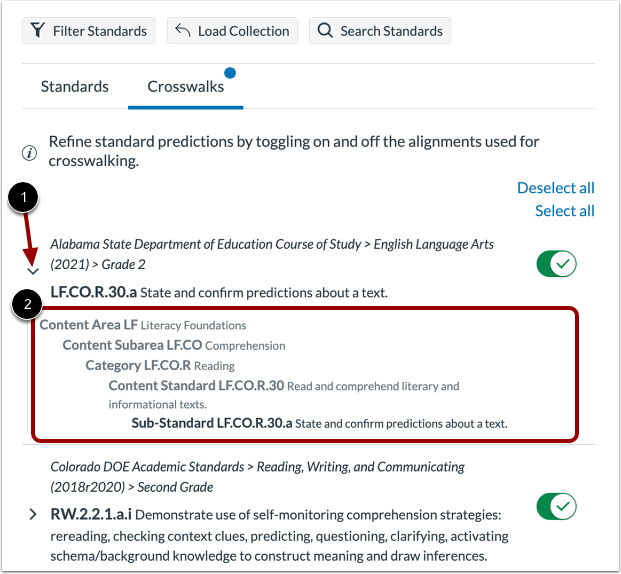
Task: Click the magnifying glass search icon
Action: point(325,31)
